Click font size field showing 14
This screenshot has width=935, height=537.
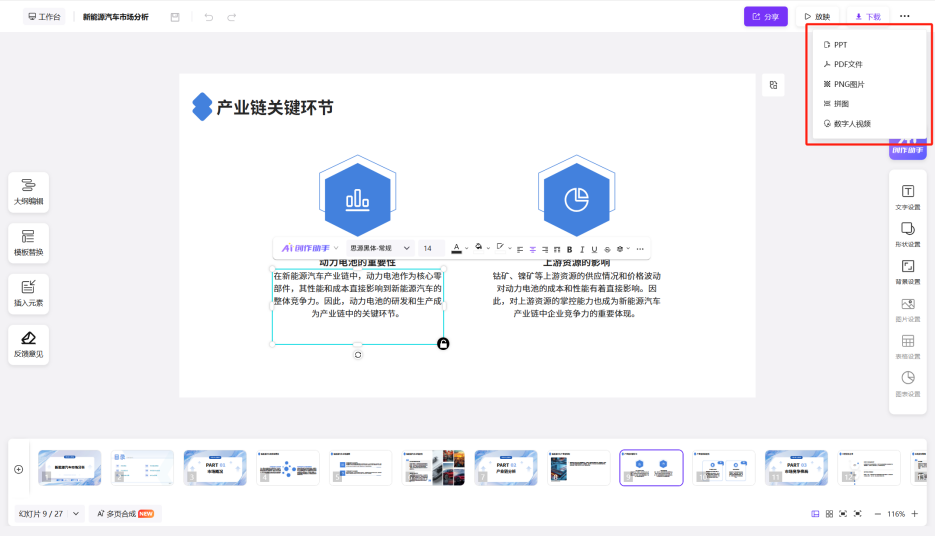(431, 248)
